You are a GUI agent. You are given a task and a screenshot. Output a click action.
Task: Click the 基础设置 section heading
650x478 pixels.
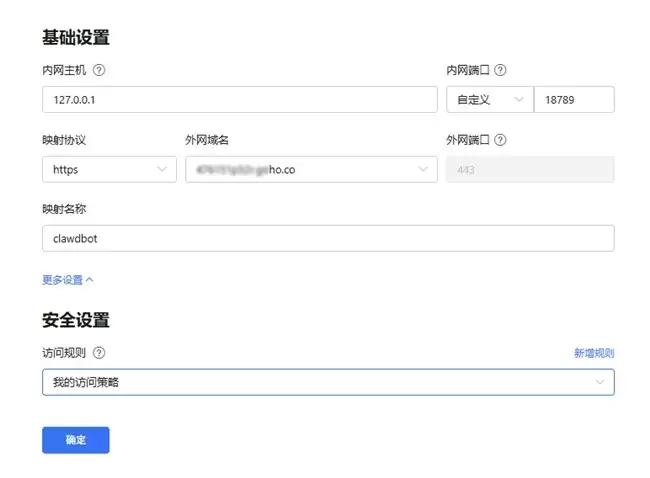tap(75, 38)
